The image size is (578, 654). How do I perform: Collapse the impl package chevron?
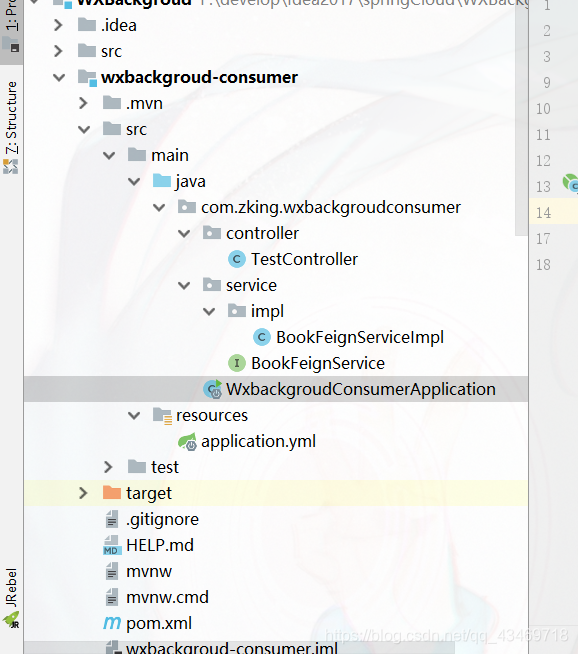pos(209,312)
